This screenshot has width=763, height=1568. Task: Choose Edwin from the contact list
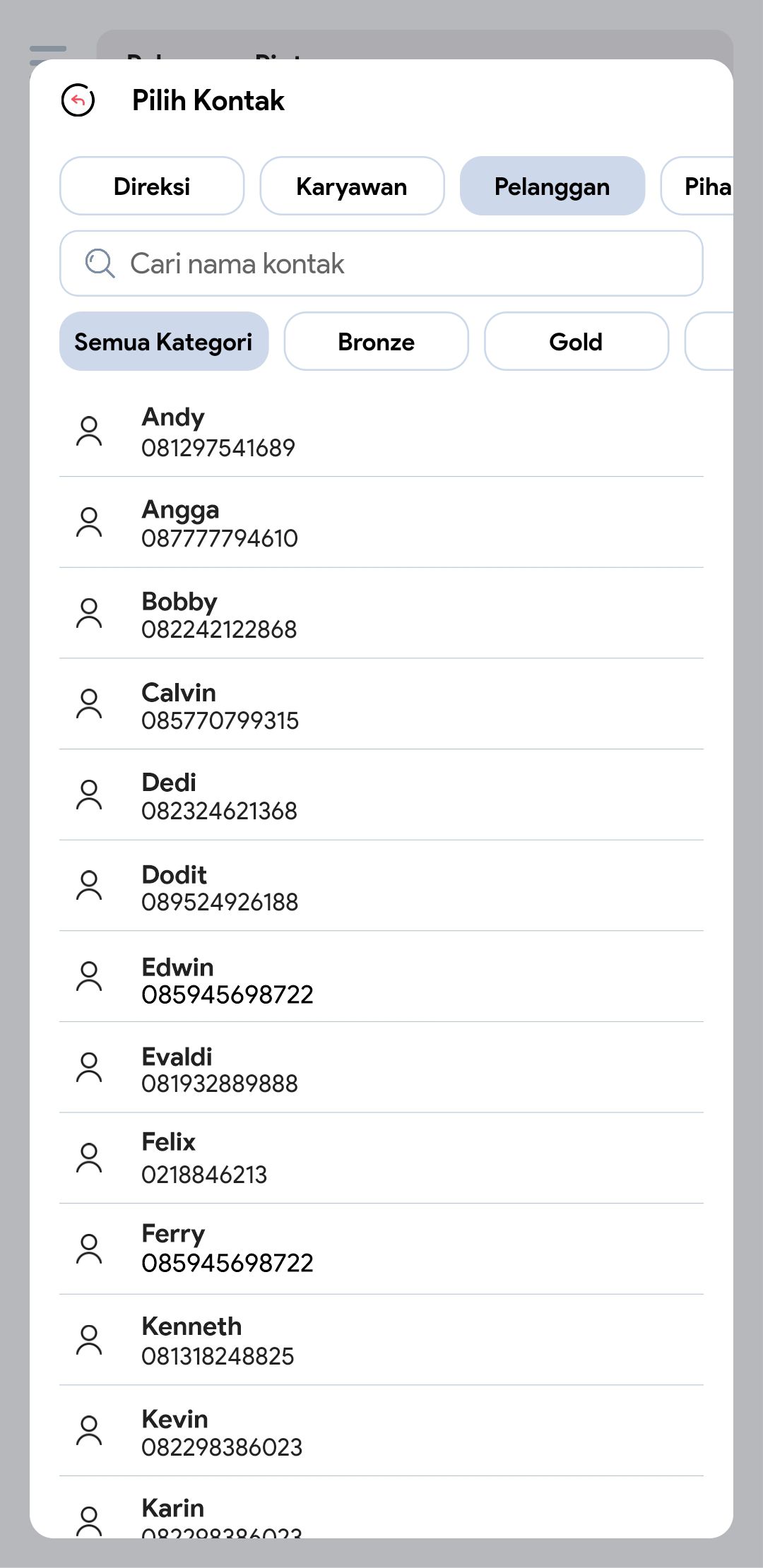coord(381,978)
